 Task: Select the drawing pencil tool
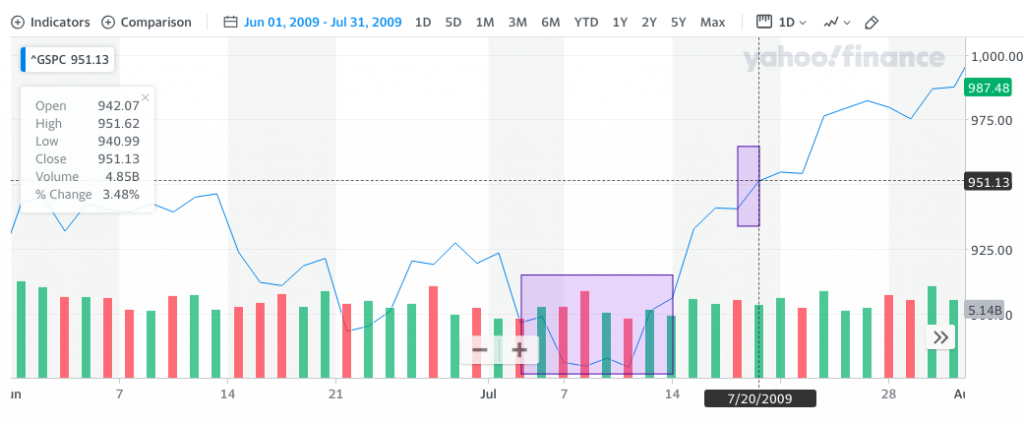tap(871, 22)
